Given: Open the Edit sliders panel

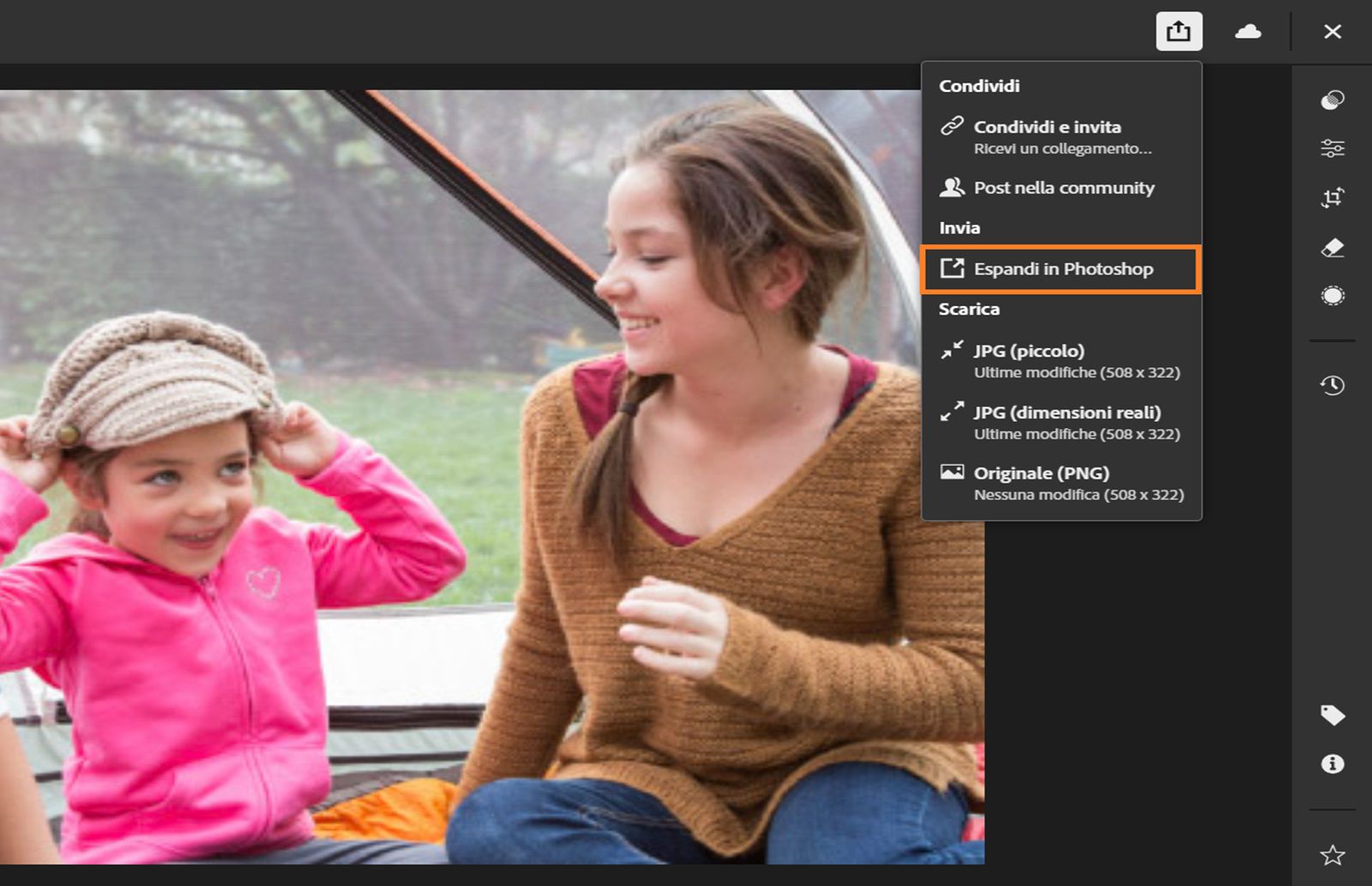Looking at the screenshot, I should (1332, 147).
